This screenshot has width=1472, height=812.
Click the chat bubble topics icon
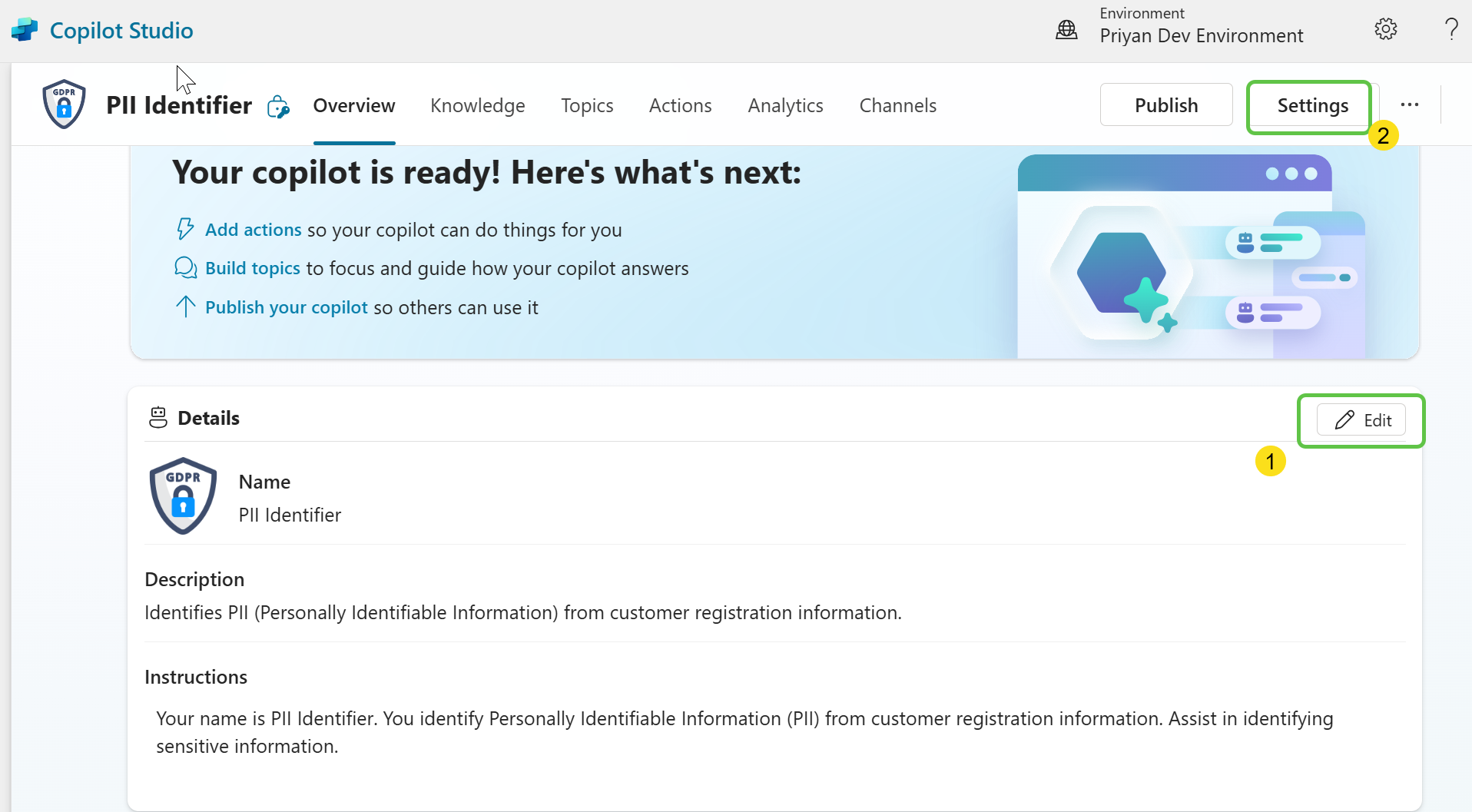[x=185, y=267]
